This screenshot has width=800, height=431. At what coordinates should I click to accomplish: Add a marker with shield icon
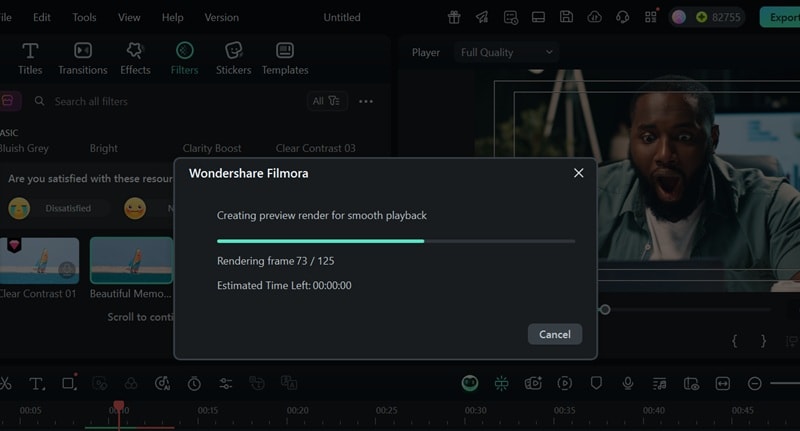596,383
